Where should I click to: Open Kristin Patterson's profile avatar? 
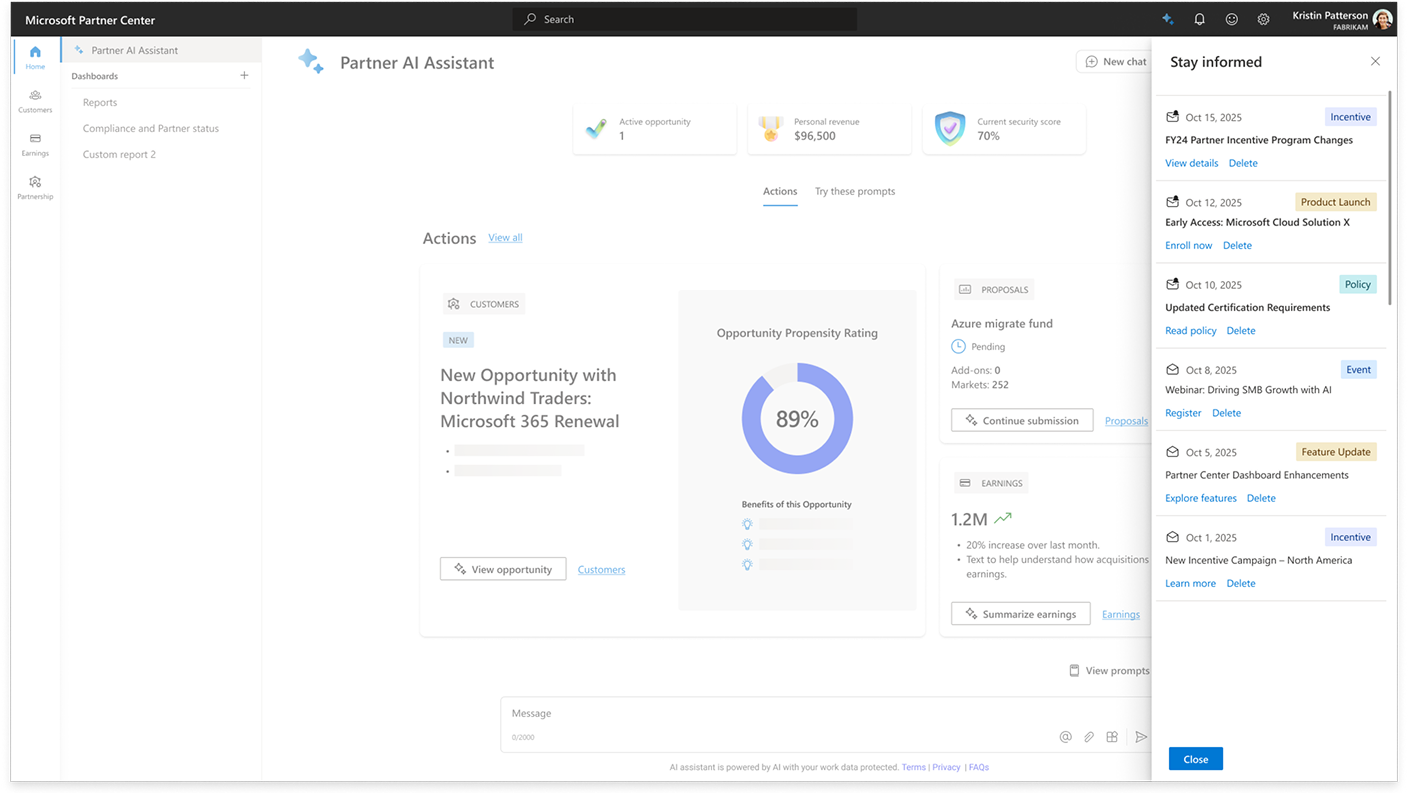point(1382,19)
